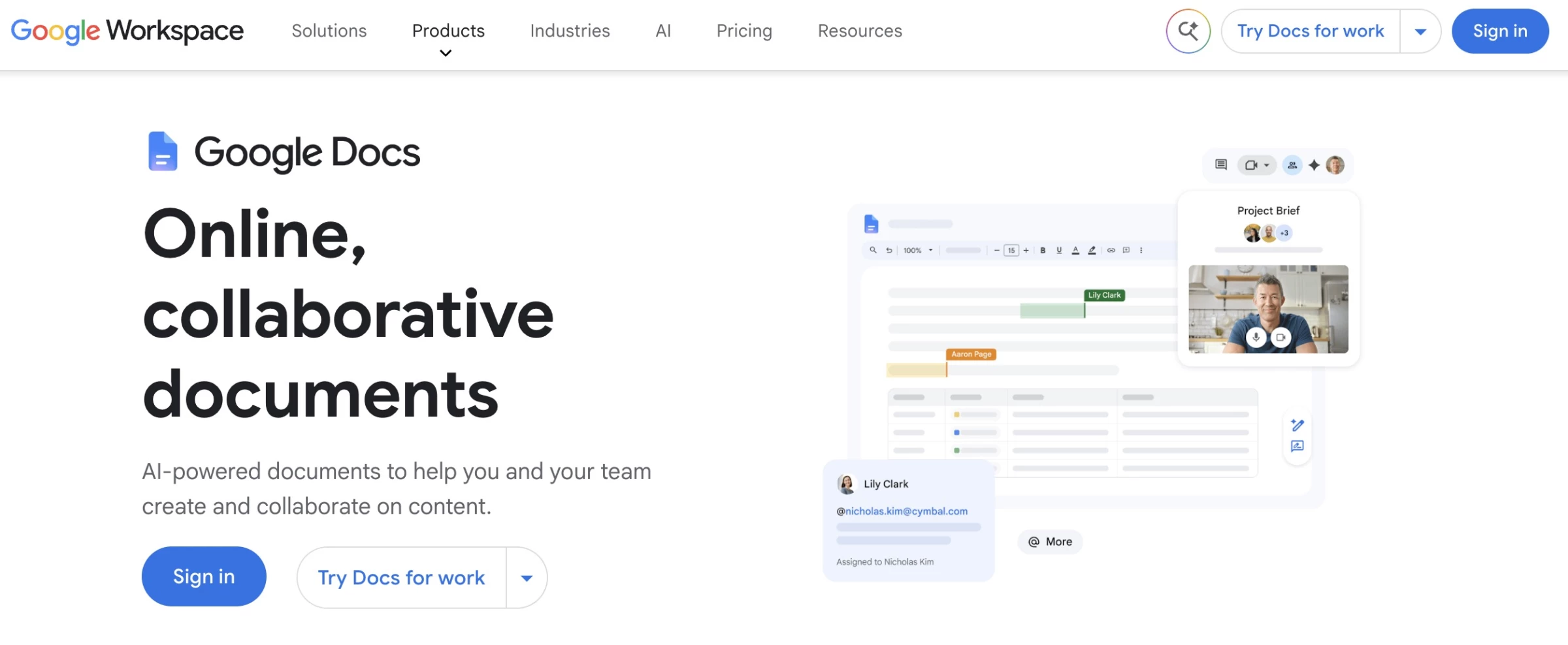
Task: Expand the Products menu chevron
Action: point(446,54)
